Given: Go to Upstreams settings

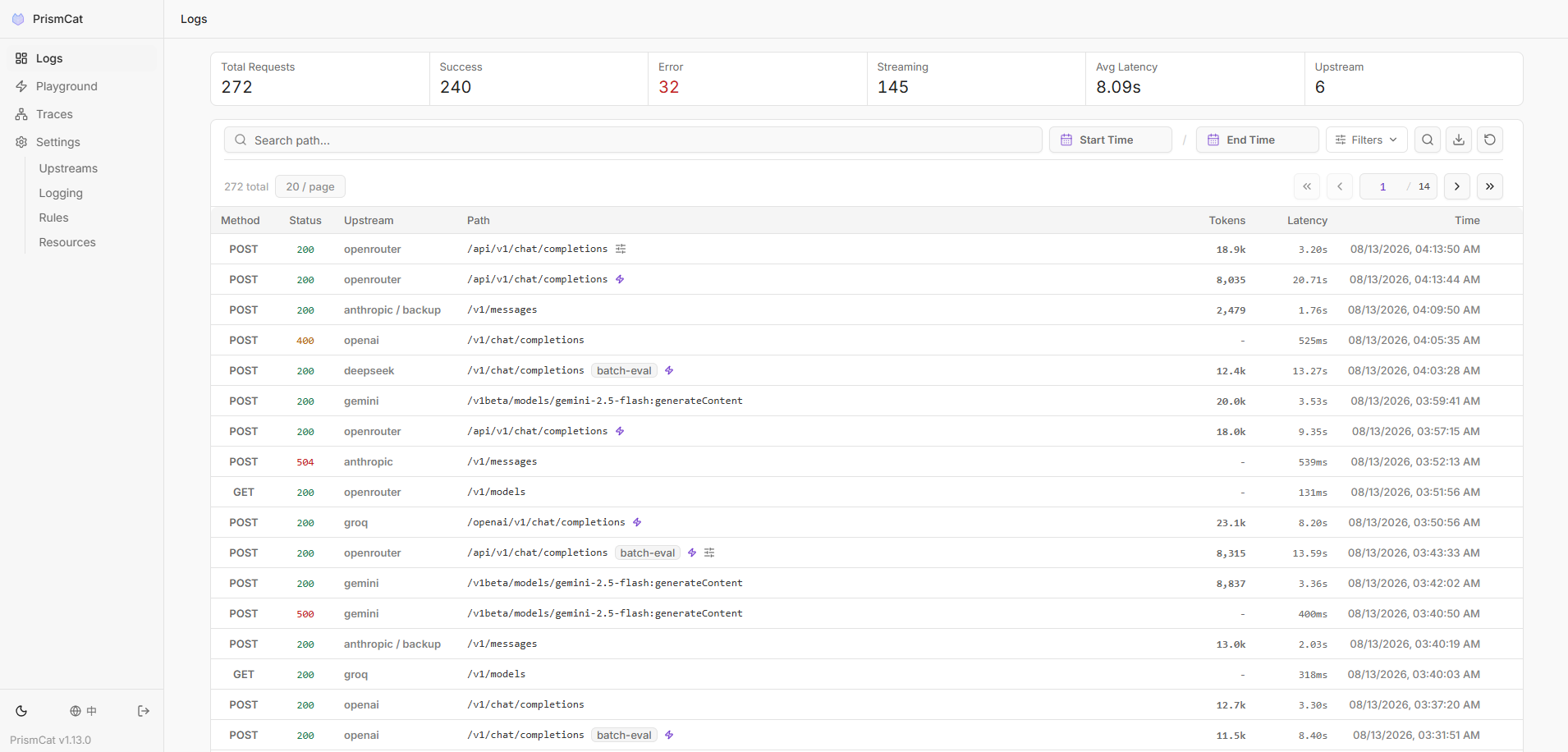Looking at the screenshot, I should 68,168.
